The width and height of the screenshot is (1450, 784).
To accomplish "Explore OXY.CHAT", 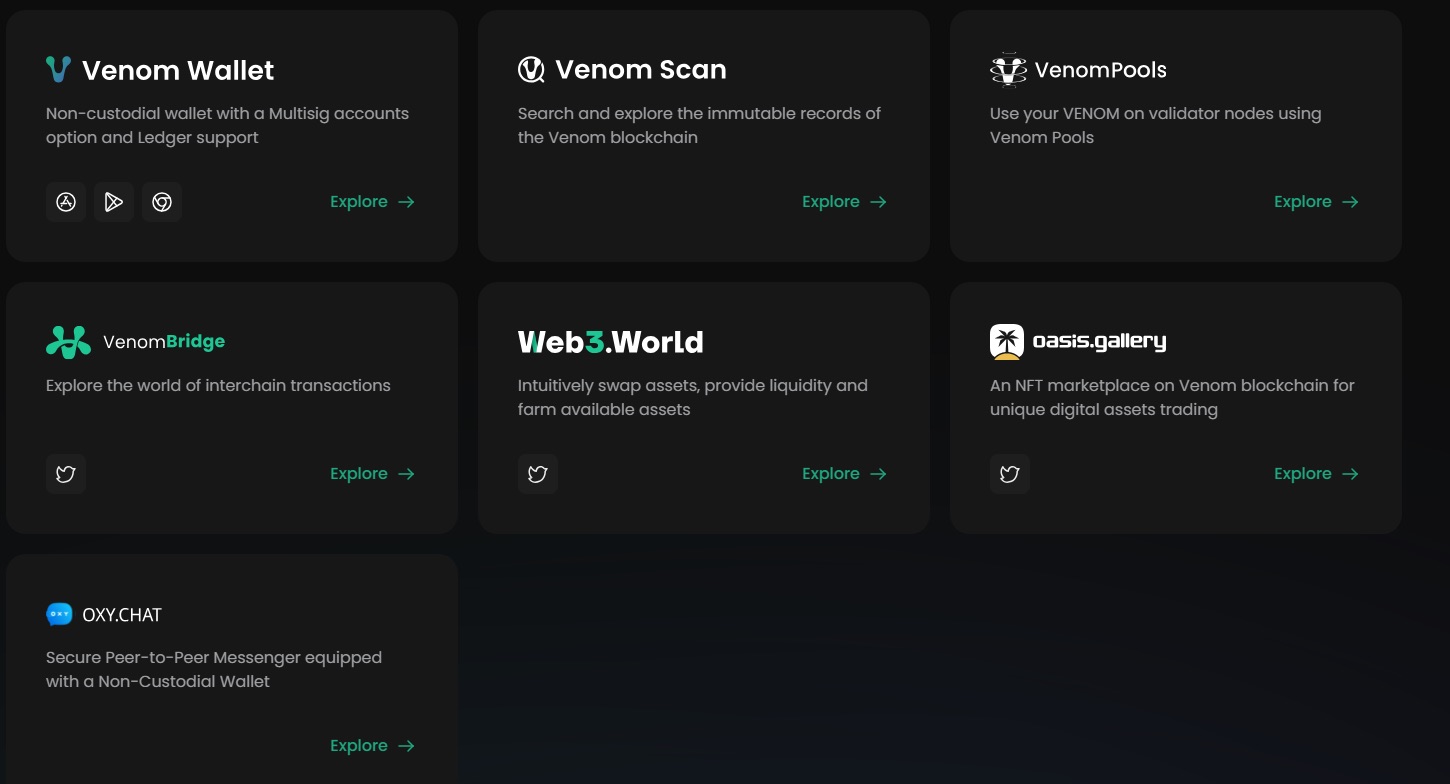I will (x=372, y=746).
